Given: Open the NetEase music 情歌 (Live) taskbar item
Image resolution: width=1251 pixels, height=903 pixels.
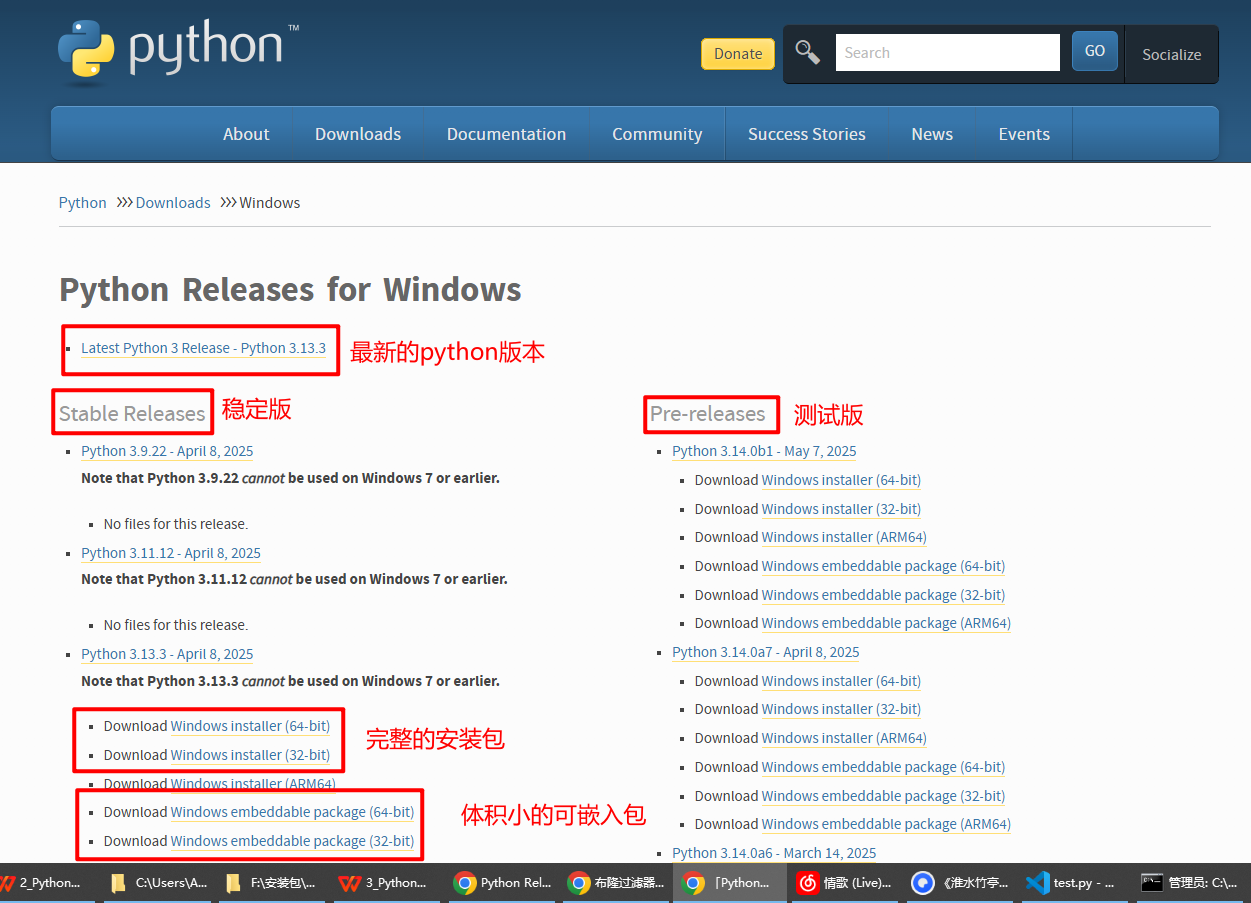Looking at the screenshot, I should [843, 883].
